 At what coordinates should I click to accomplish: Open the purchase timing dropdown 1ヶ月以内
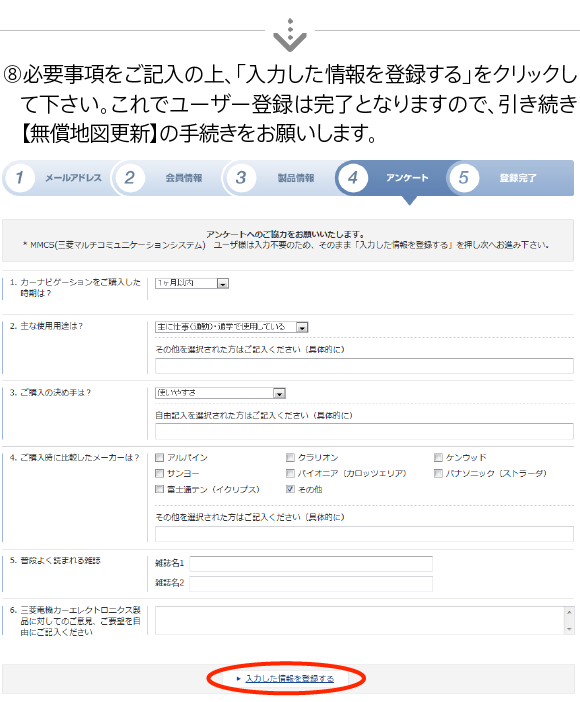(192, 283)
